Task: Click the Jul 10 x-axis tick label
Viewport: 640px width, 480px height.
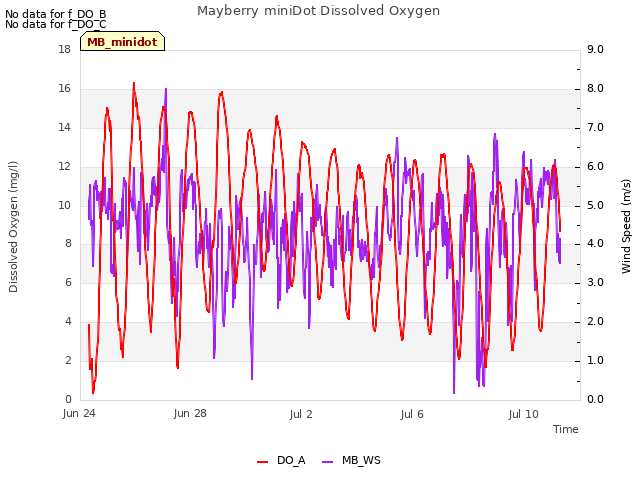Action: pyautogui.click(x=524, y=414)
